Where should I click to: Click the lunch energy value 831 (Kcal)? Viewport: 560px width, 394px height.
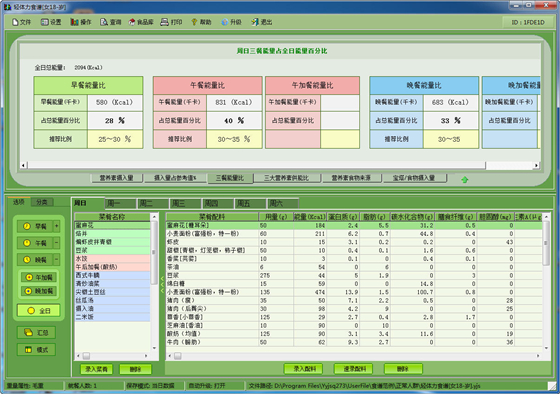click(x=234, y=103)
